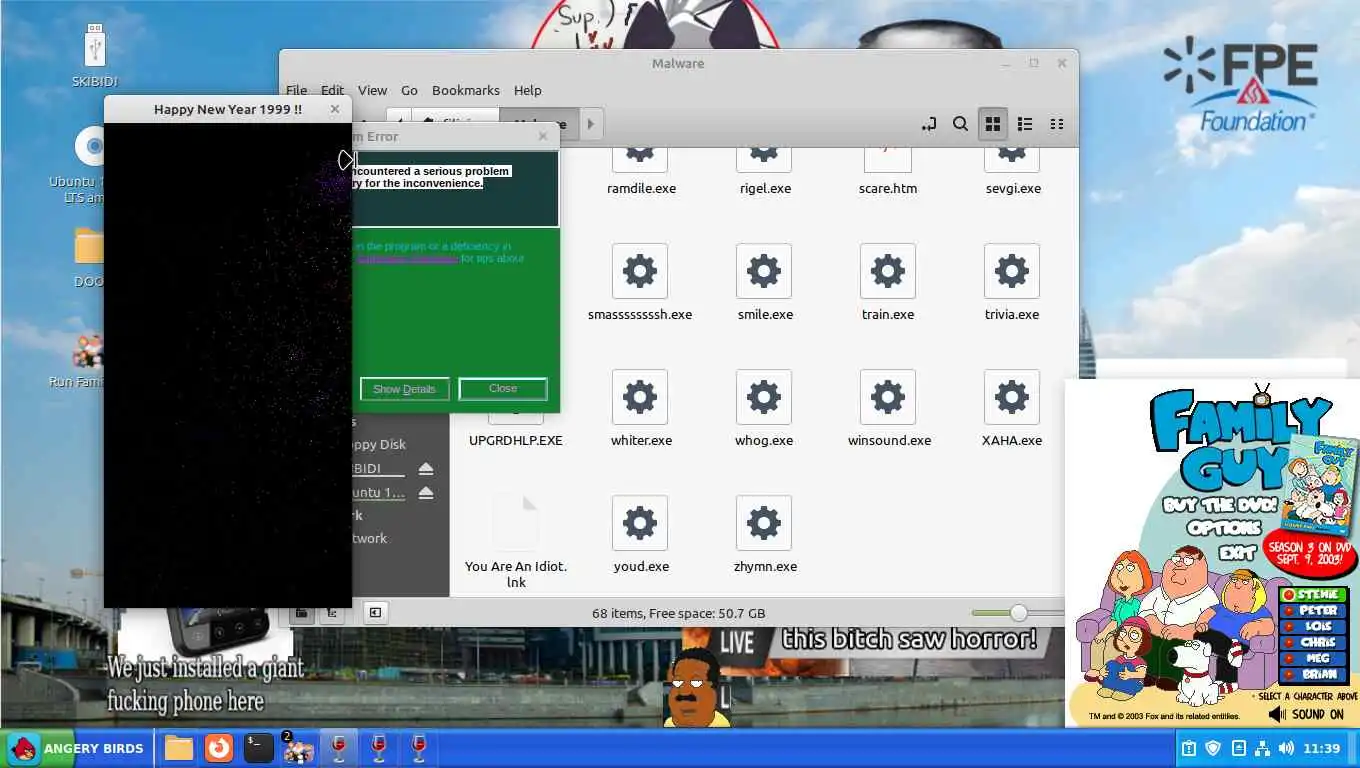This screenshot has width=1360, height=768.
Task: Open the terminal from the taskbar
Action: pyautogui.click(x=258, y=748)
